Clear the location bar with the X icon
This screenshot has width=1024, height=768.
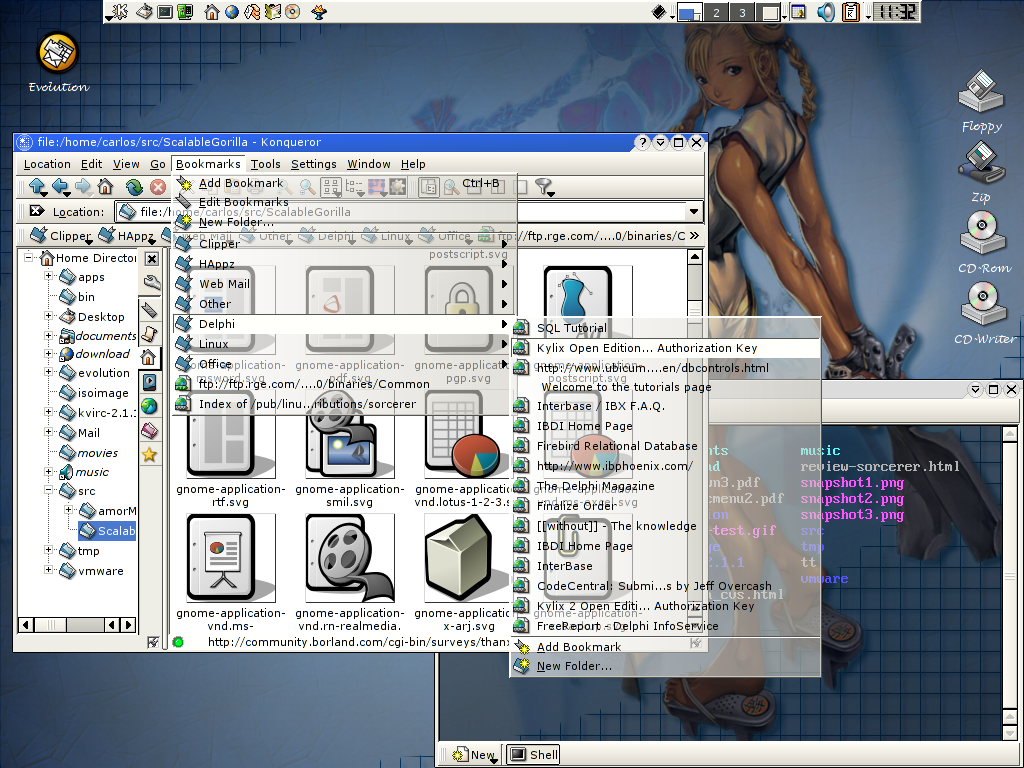pos(37,211)
